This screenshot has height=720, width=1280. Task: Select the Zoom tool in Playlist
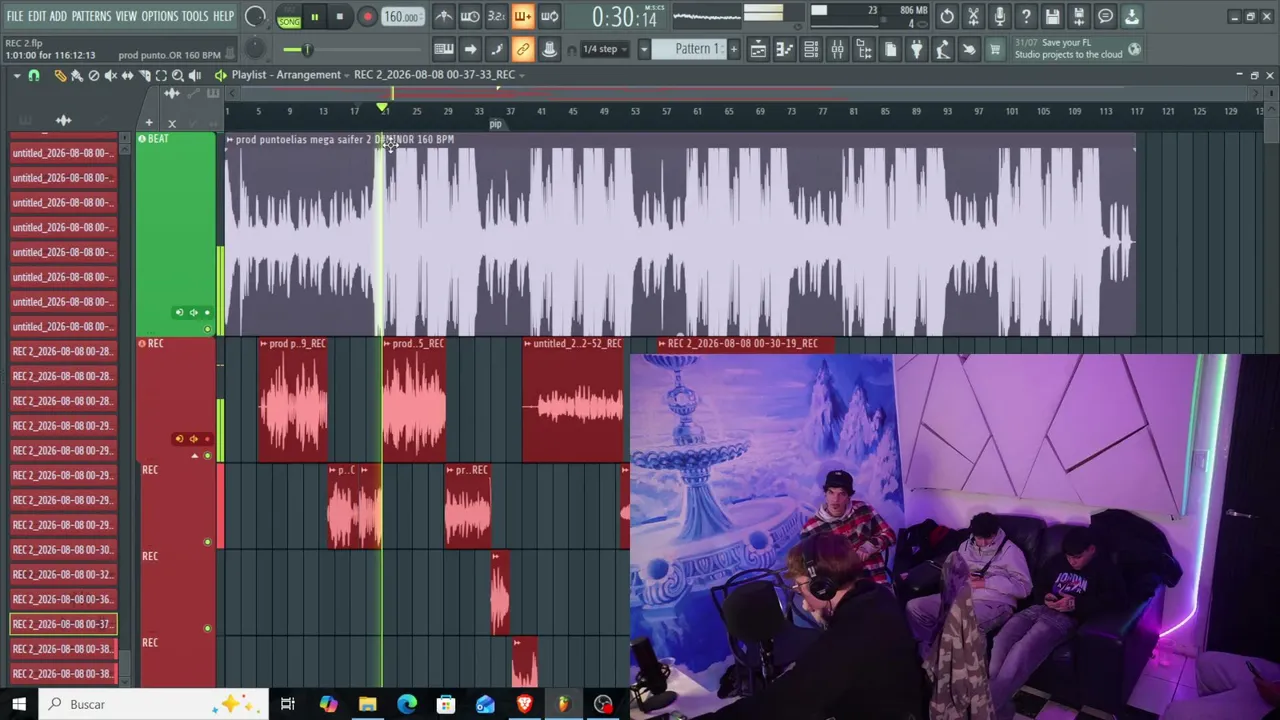point(178,75)
